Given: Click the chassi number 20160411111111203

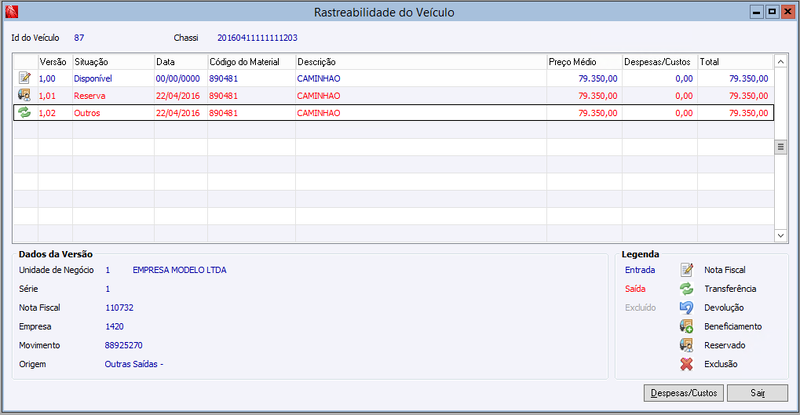Looking at the screenshot, I should click(257, 38).
